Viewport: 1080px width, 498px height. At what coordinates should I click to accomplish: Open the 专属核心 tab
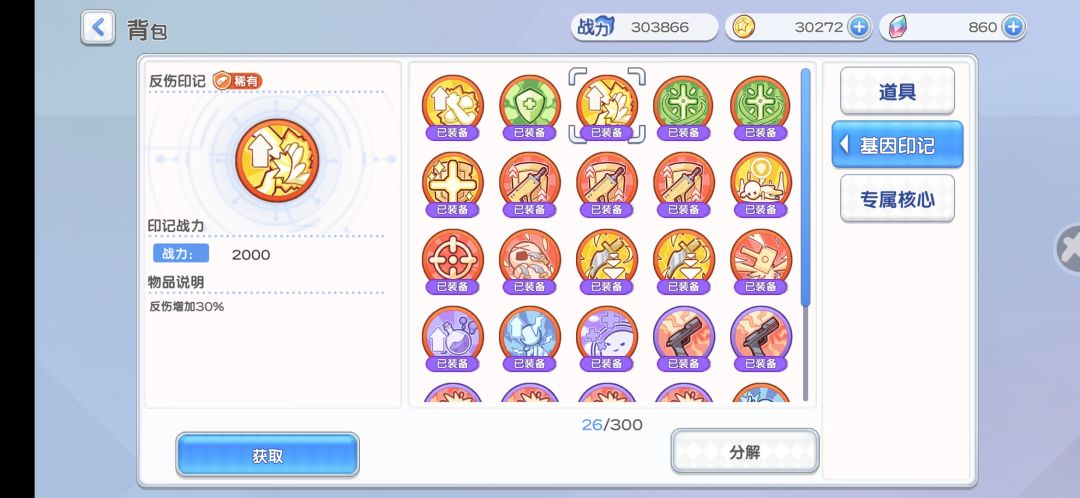tap(897, 198)
